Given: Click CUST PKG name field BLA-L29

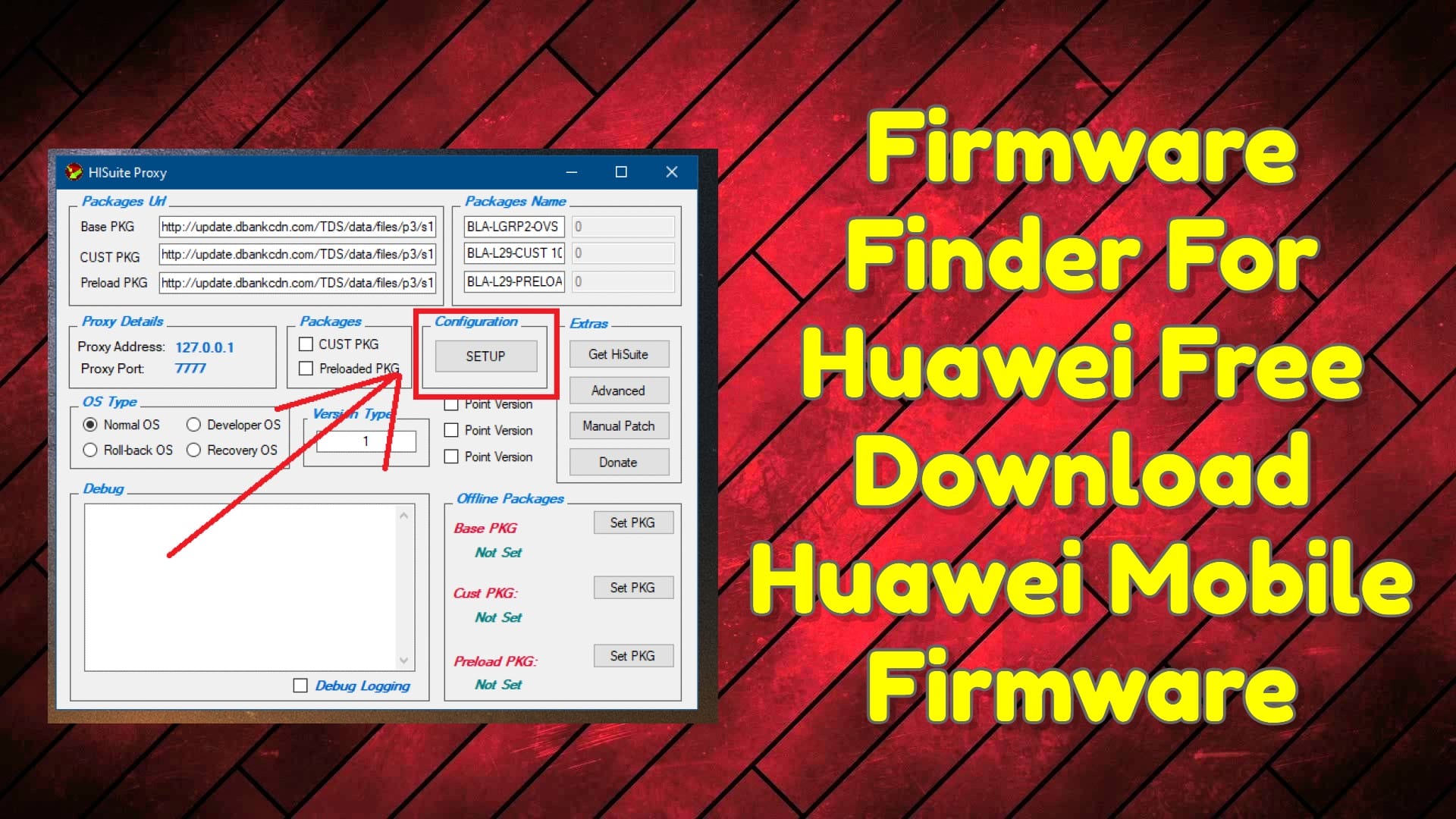Looking at the screenshot, I should (510, 253).
